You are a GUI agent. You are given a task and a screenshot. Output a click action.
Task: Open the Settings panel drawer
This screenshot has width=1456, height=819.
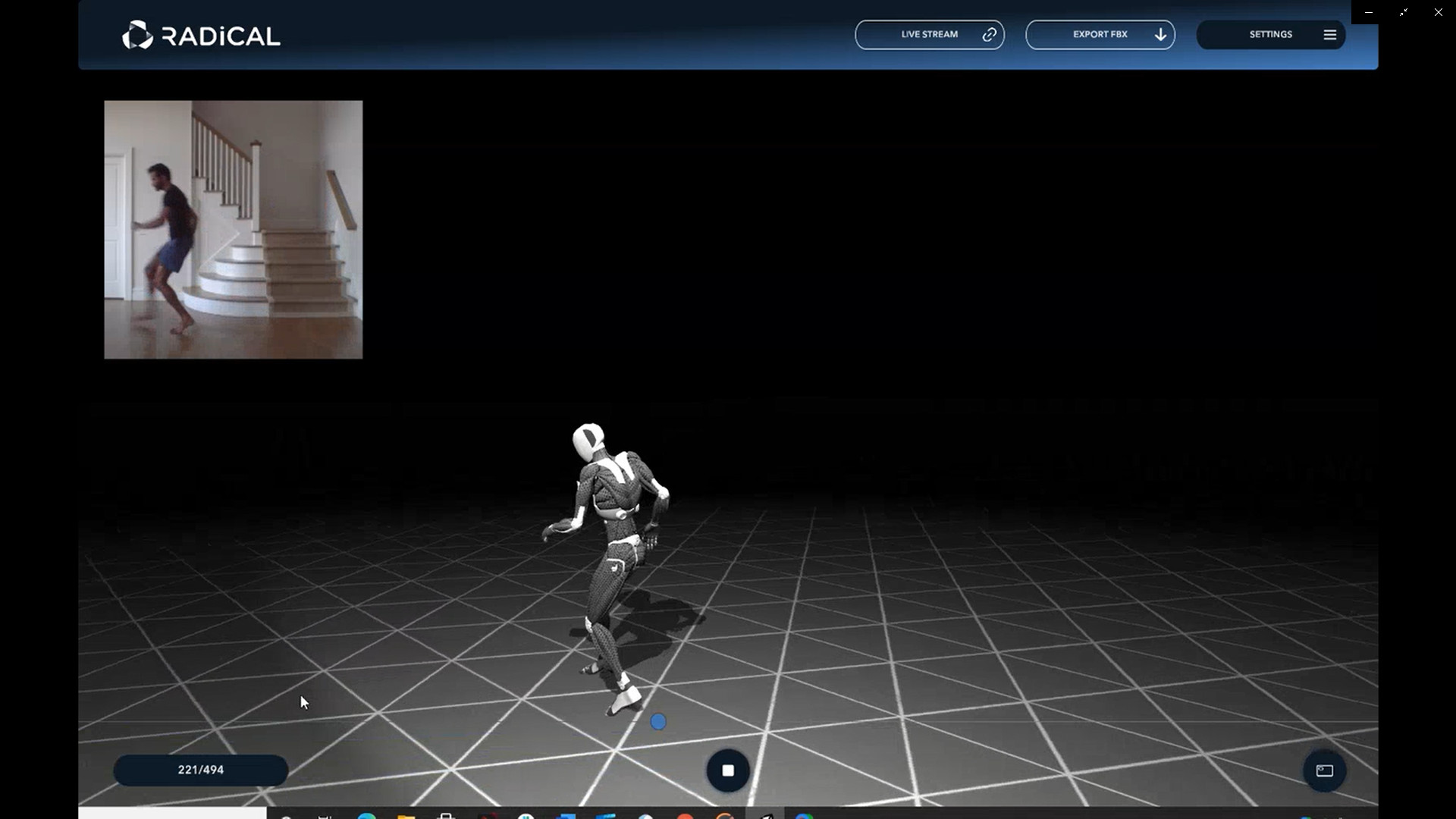[x=1271, y=34]
